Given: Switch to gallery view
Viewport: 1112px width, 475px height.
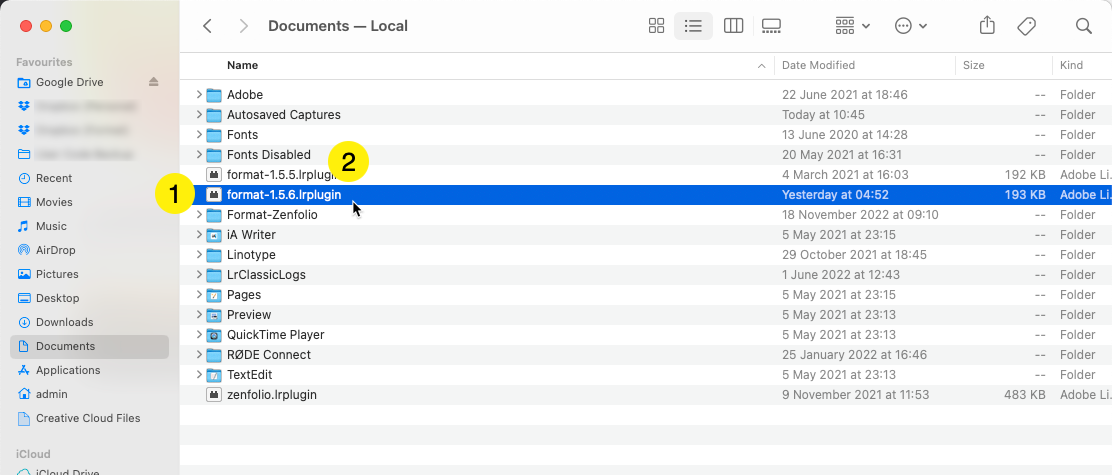Looking at the screenshot, I should [x=771, y=26].
